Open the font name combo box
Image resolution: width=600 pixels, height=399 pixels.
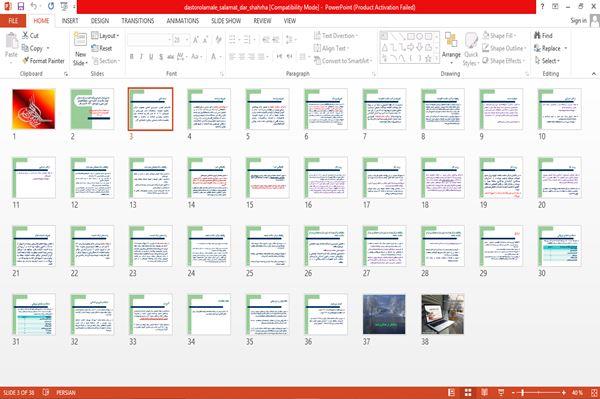click(x=149, y=39)
